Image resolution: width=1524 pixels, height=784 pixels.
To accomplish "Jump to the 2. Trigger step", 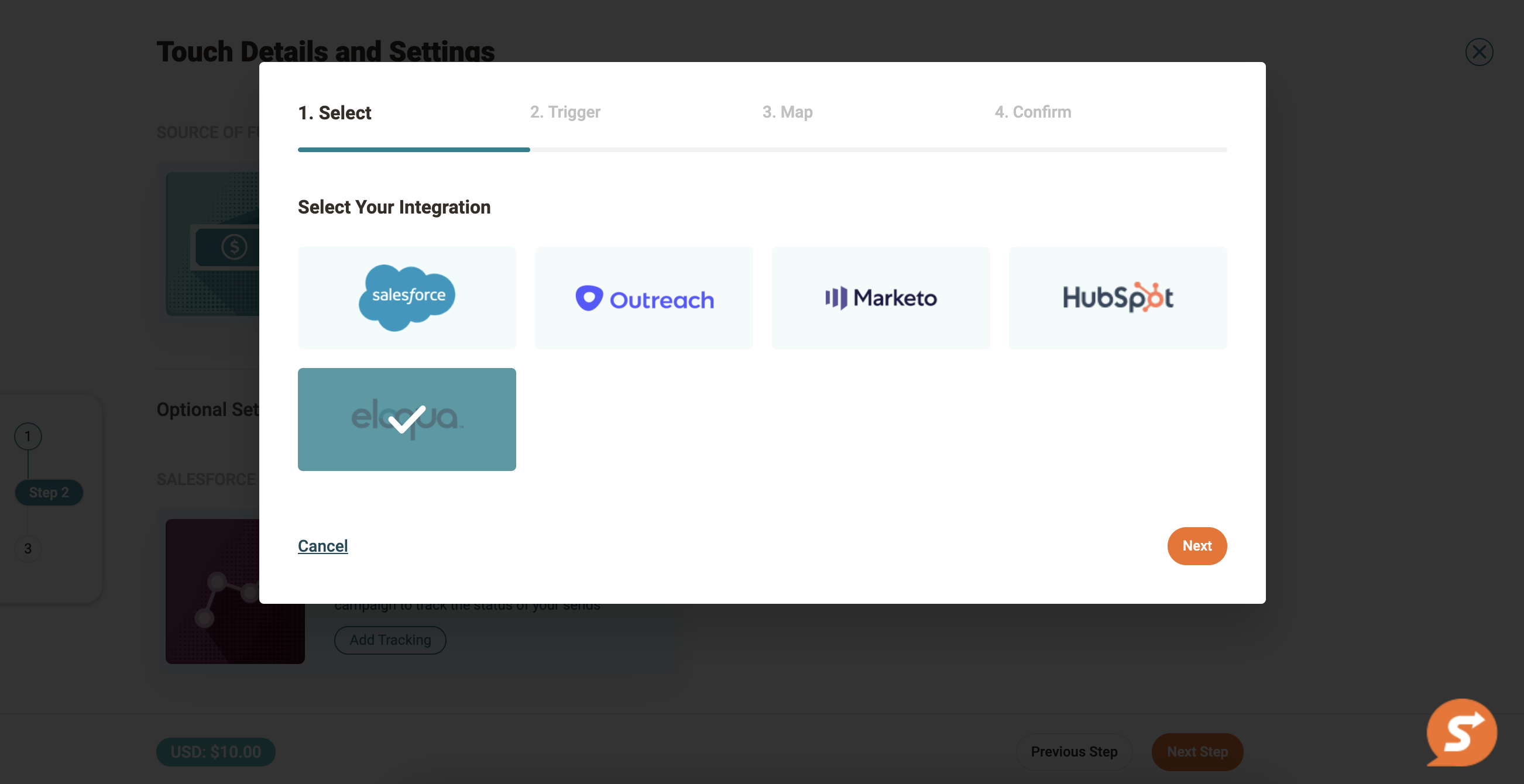I will (565, 112).
